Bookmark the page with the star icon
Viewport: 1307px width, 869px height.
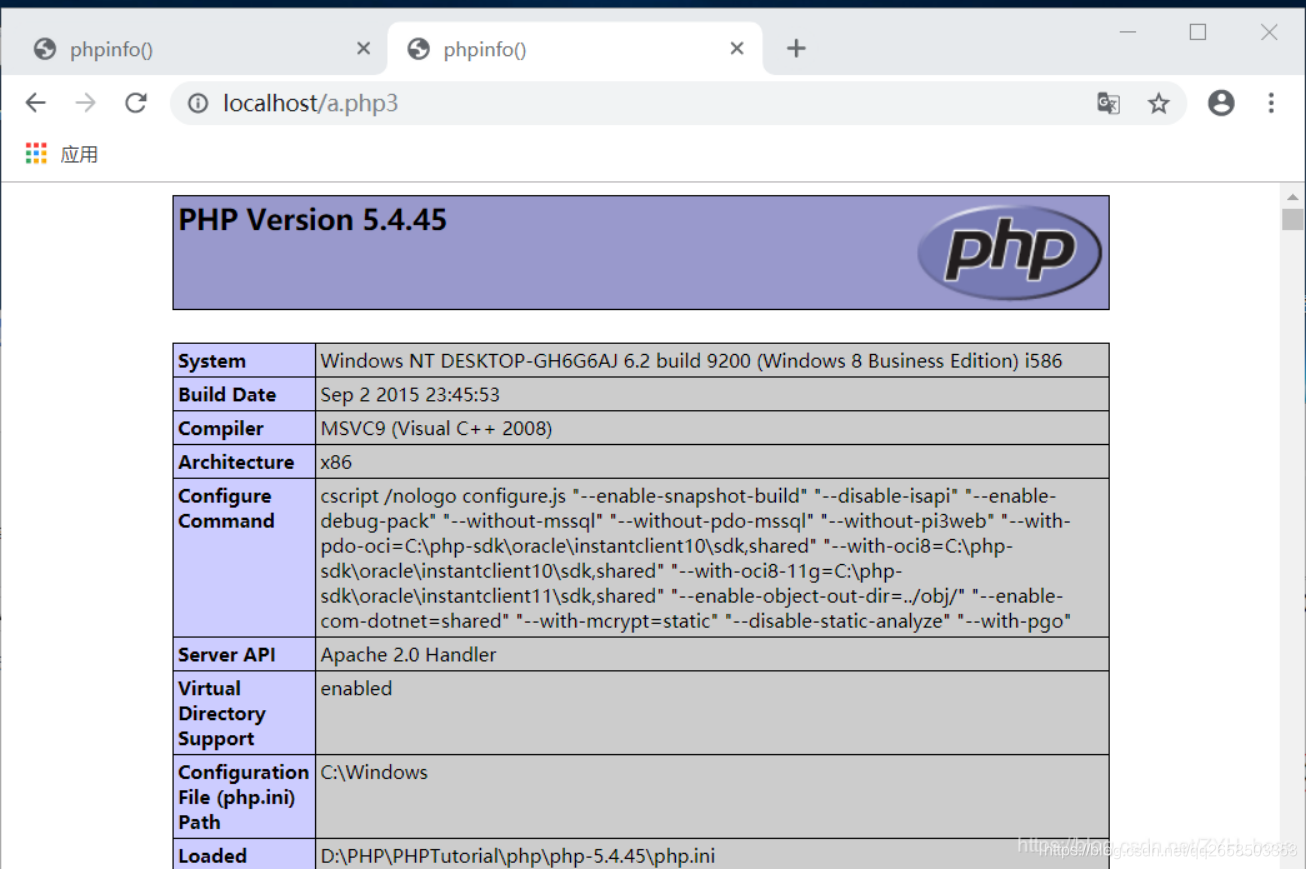(x=1159, y=102)
